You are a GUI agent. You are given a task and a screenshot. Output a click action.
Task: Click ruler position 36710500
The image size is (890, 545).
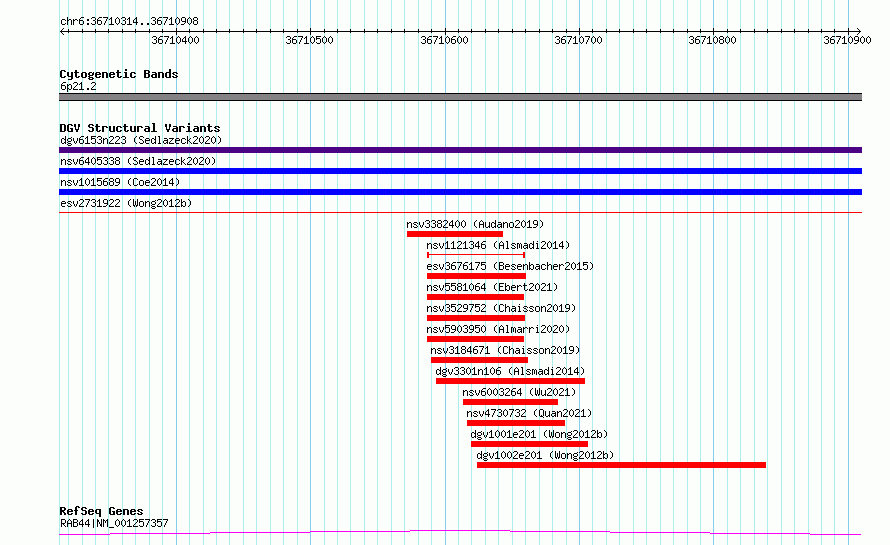point(309,40)
